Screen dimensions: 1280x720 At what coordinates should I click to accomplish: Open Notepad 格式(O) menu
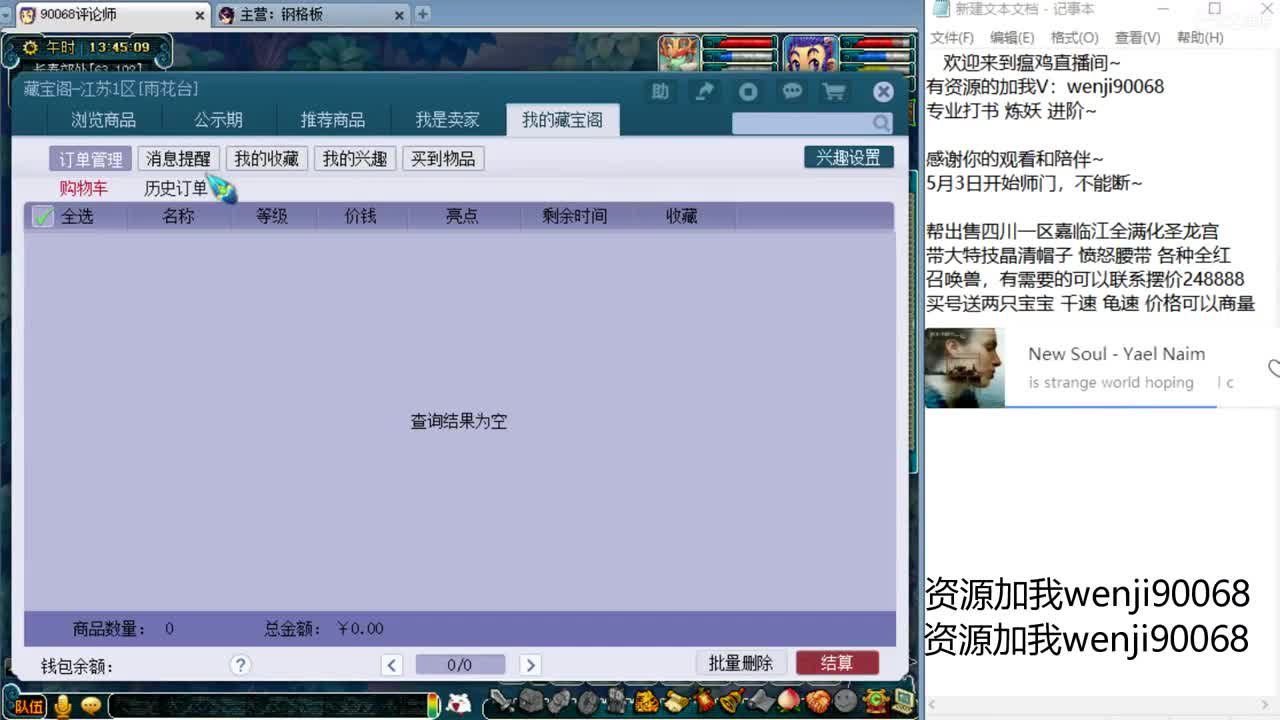pos(1075,37)
